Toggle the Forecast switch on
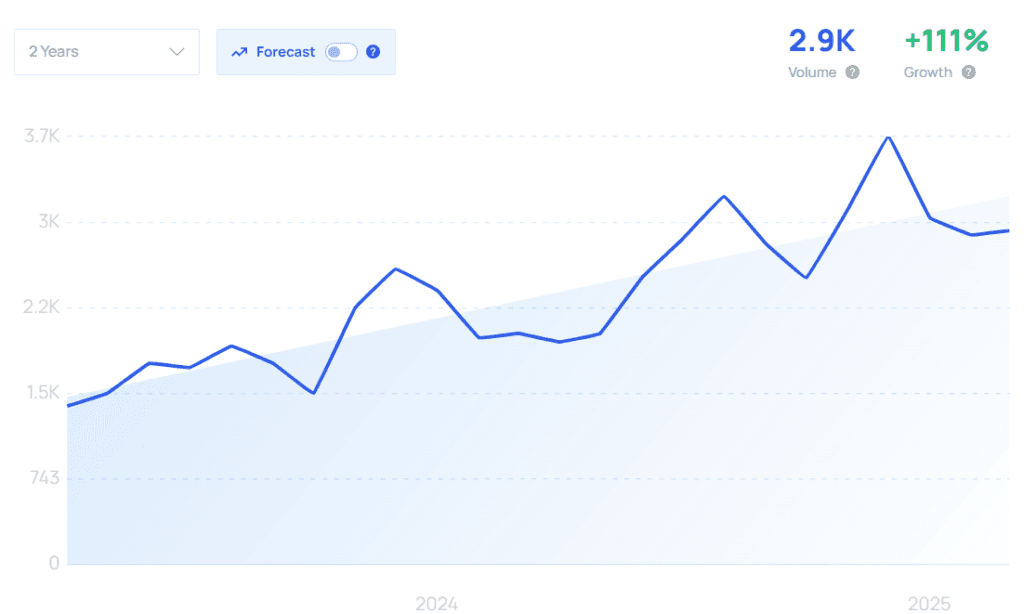The width and height of the screenshot is (1024, 614). (341, 52)
